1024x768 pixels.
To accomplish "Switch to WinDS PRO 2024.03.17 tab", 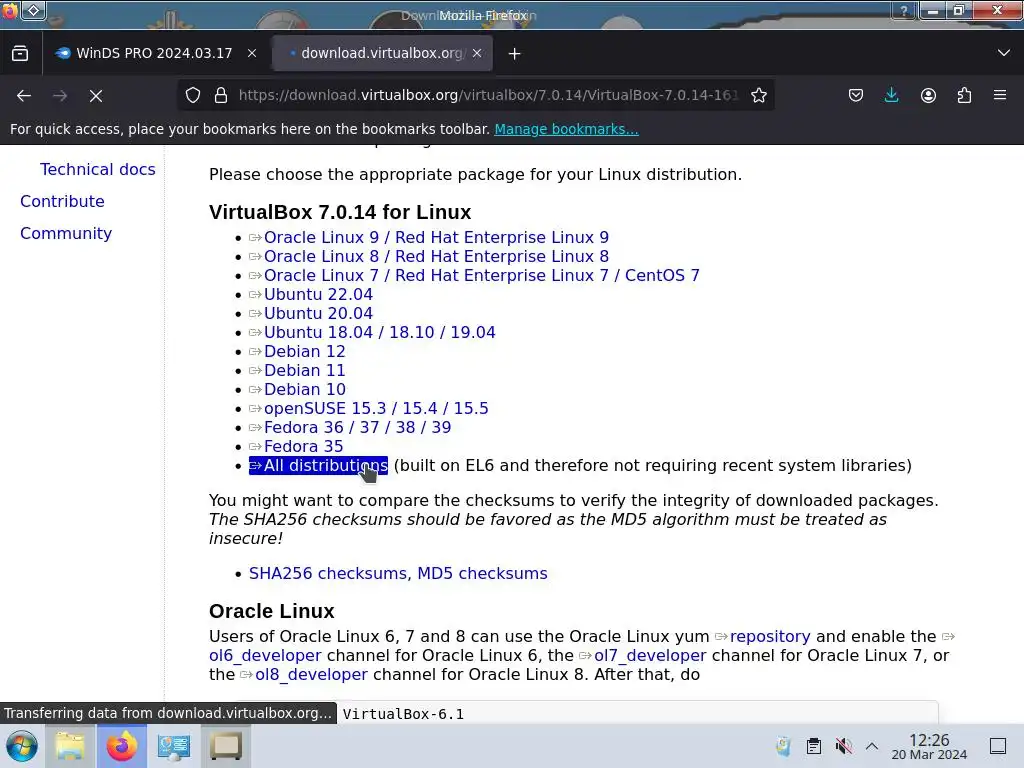I will point(155,54).
